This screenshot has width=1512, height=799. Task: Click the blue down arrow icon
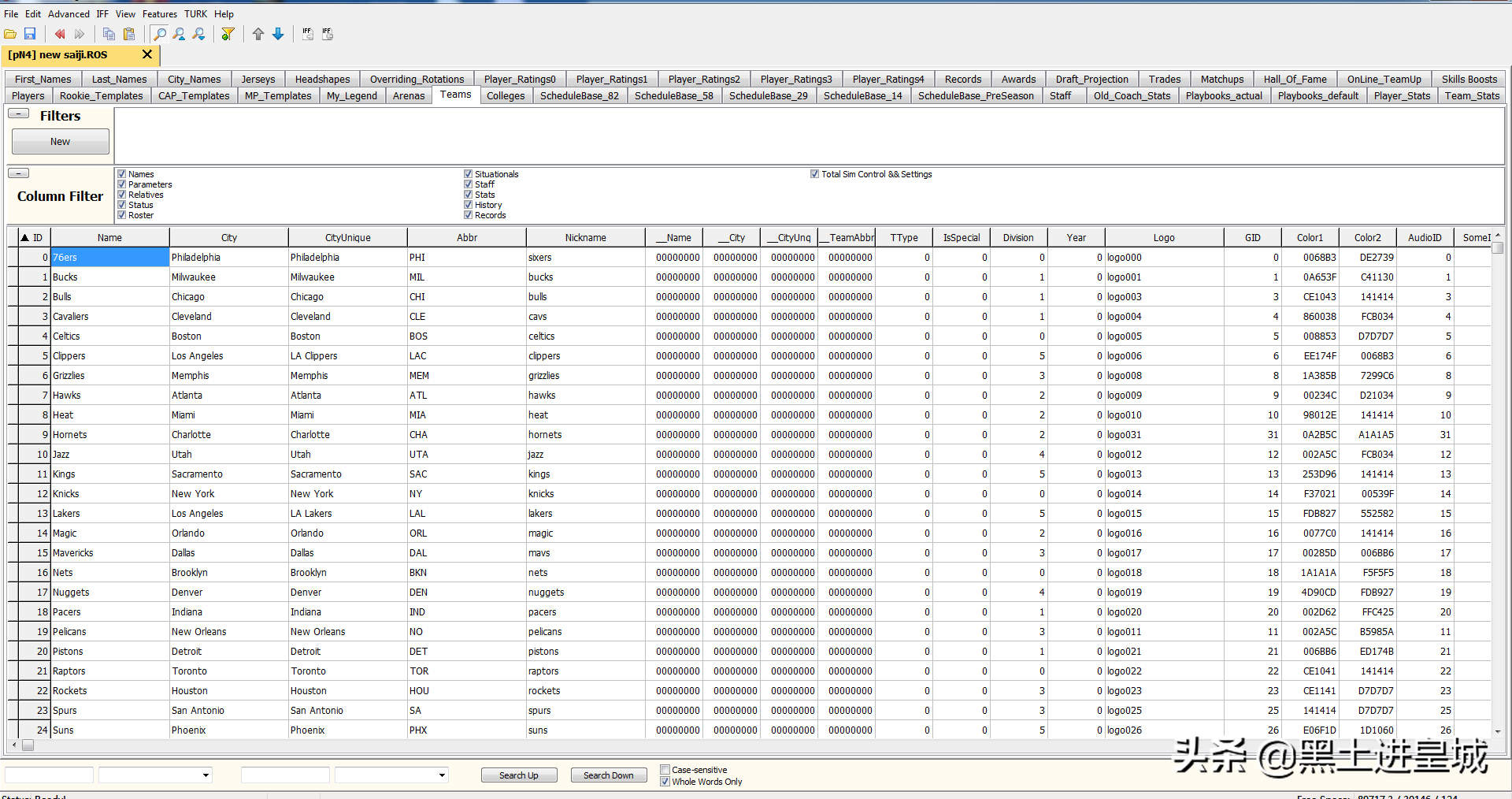278,34
